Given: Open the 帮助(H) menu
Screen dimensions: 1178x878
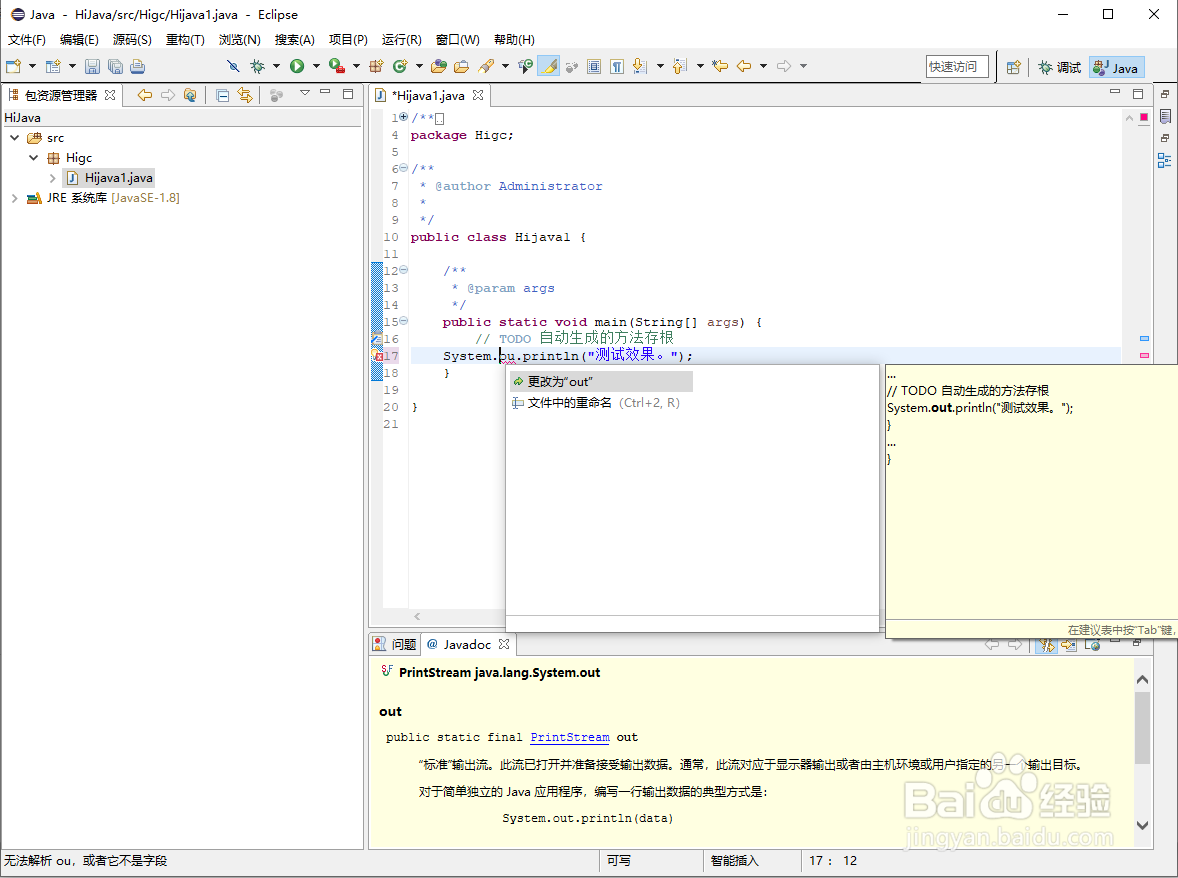Looking at the screenshot, I should (x=514, y=40).
